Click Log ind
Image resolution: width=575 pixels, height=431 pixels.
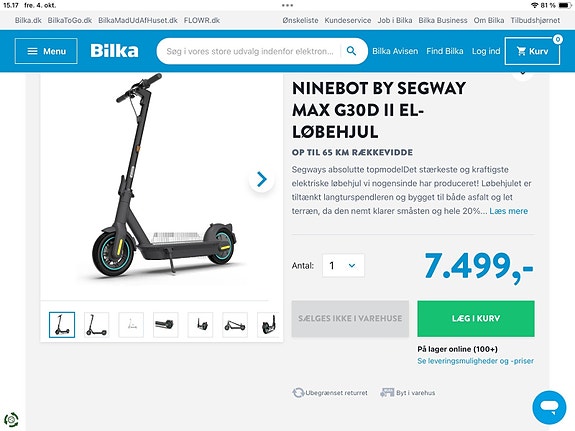pos(486,51)
